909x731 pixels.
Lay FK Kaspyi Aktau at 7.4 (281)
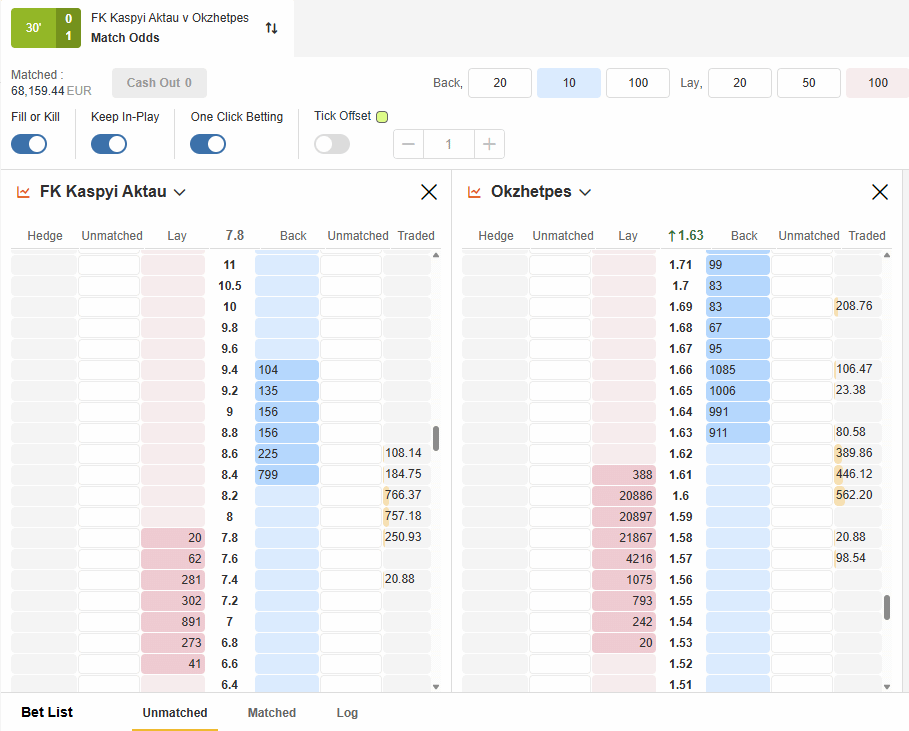point(173,580)
